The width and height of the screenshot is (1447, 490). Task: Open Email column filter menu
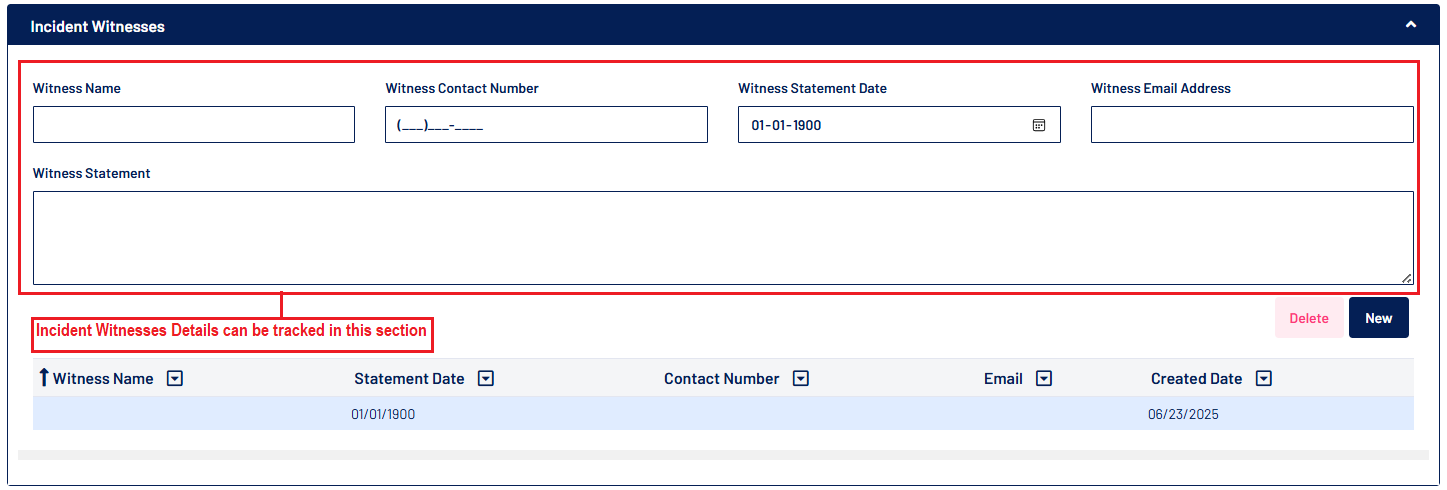pyautogui.click(x=1044, y=379)
